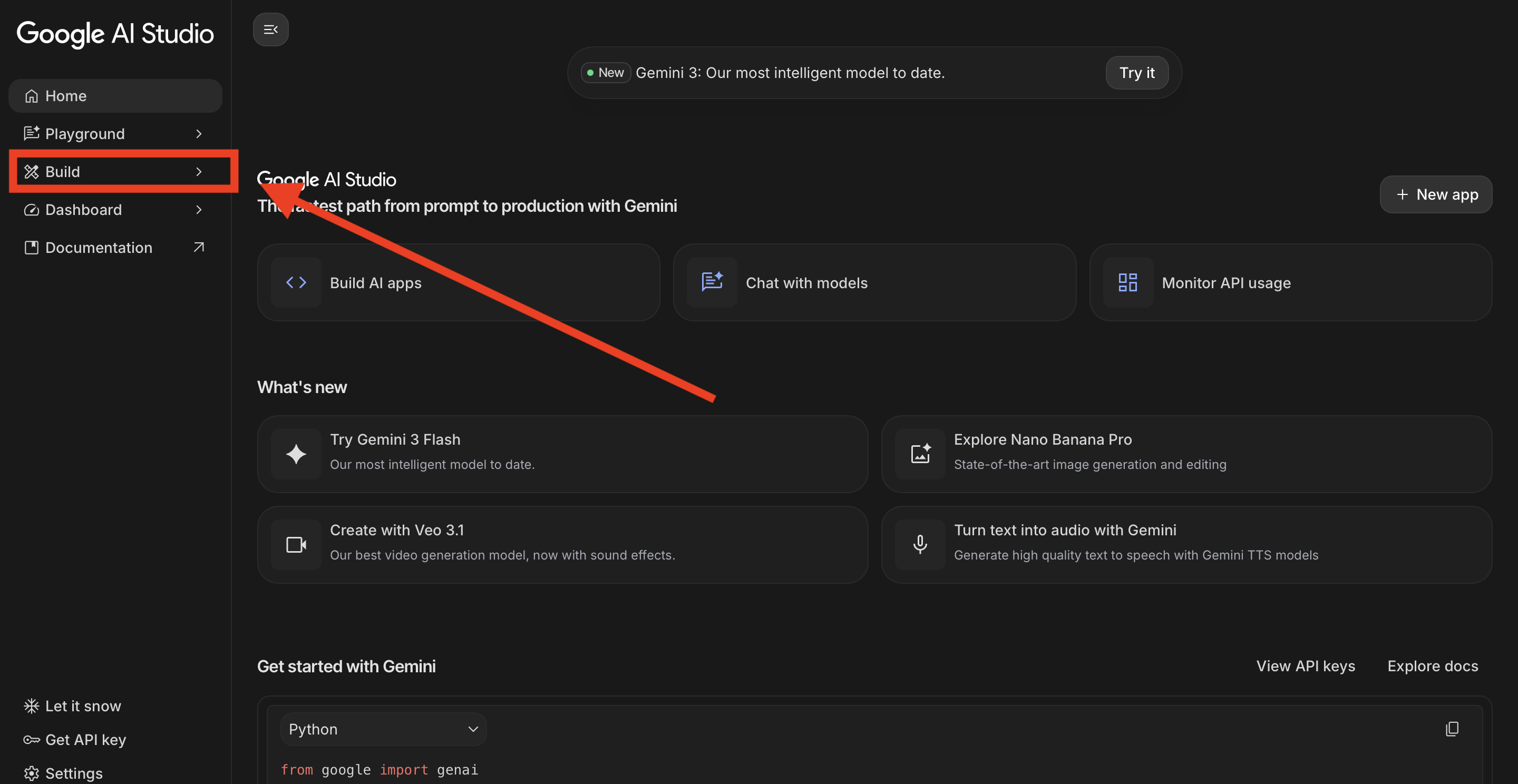Open the Chat with models card

[x=874, y=282]
